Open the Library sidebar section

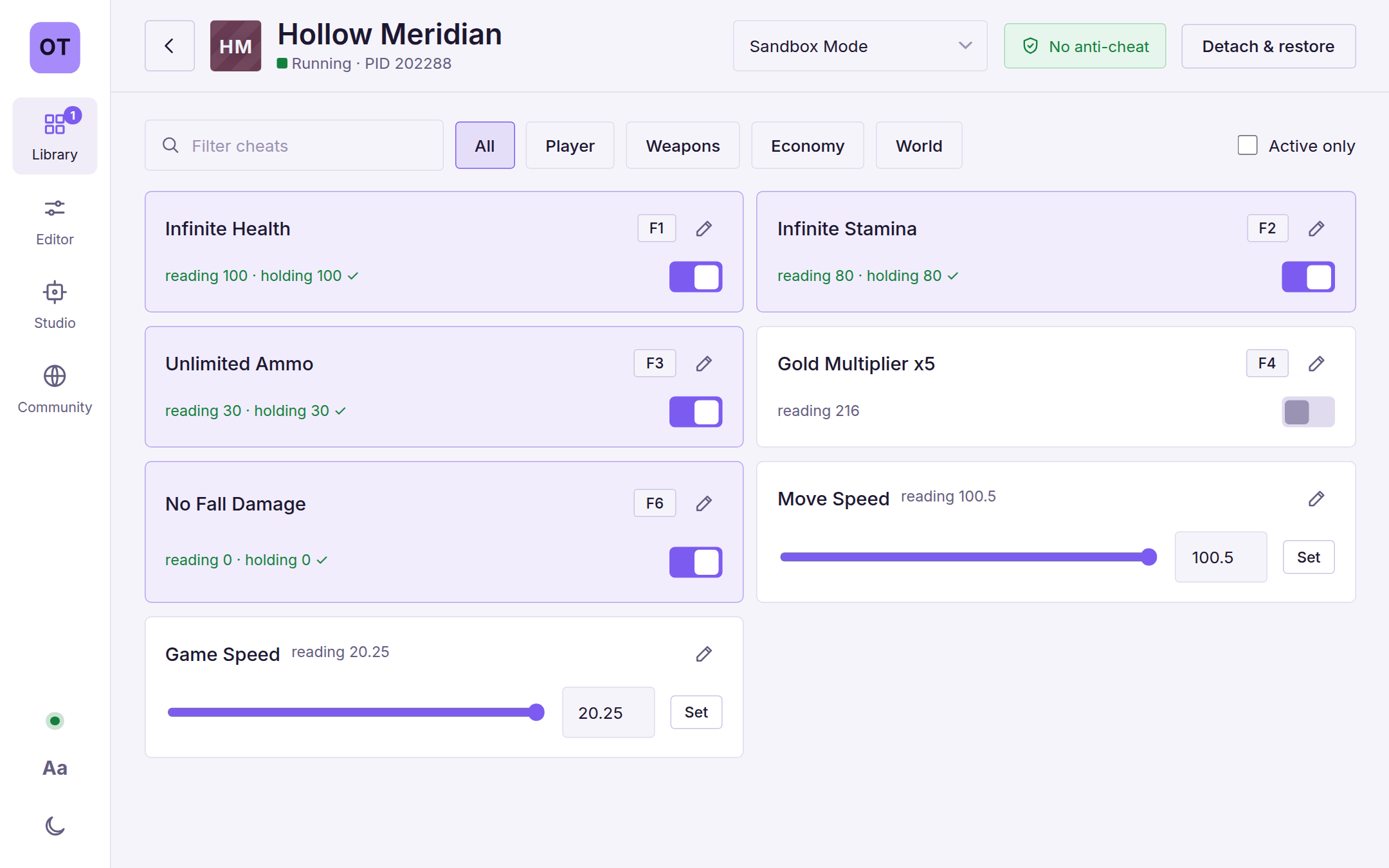pyautogui.click(x=55, y=136)
